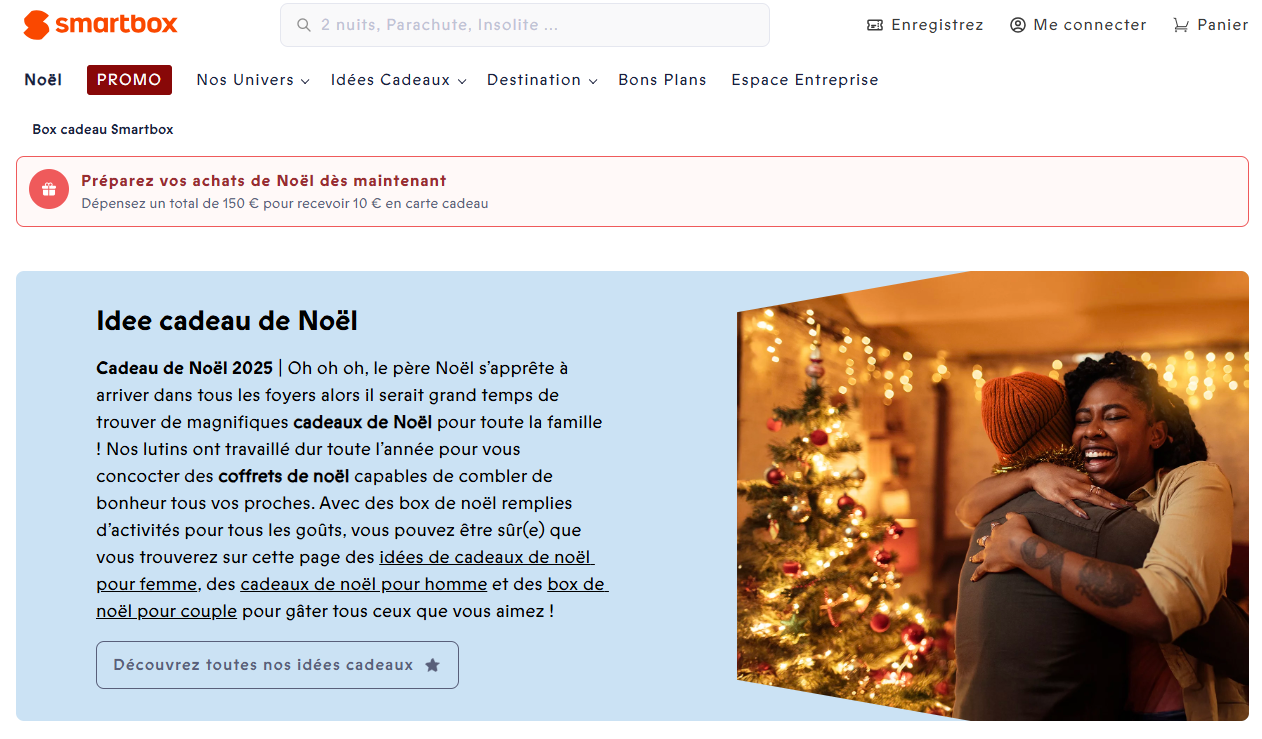
Task: Expand the Idées Cadeaux menu chevron
Action: click(462, 81)
